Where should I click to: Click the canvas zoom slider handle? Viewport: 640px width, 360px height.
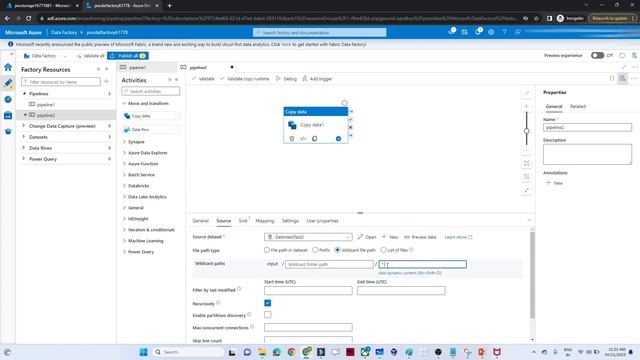(527, 131)
